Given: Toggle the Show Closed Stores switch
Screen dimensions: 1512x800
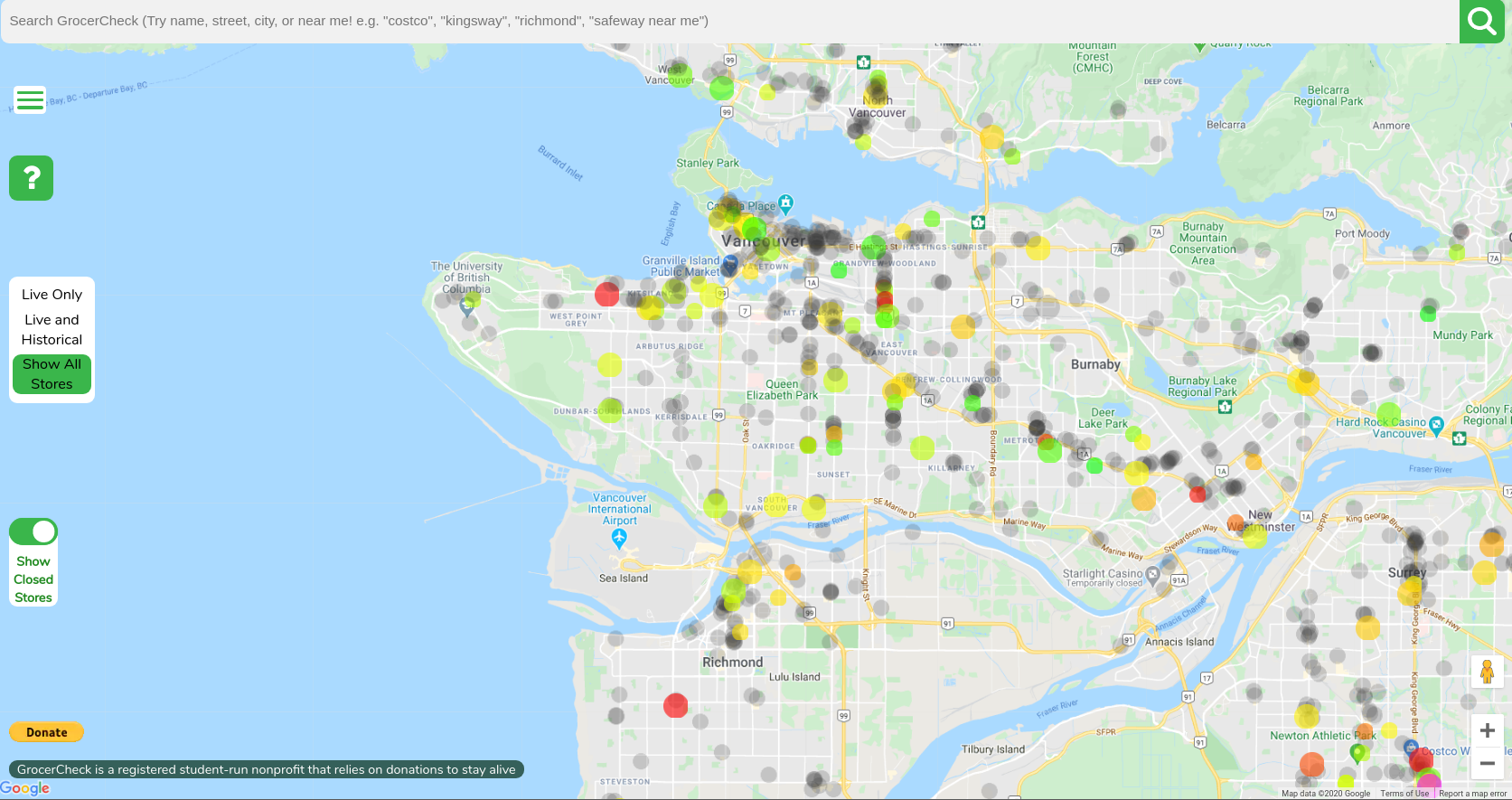Looking at the screenshot, I should click(x=33, y=532).
